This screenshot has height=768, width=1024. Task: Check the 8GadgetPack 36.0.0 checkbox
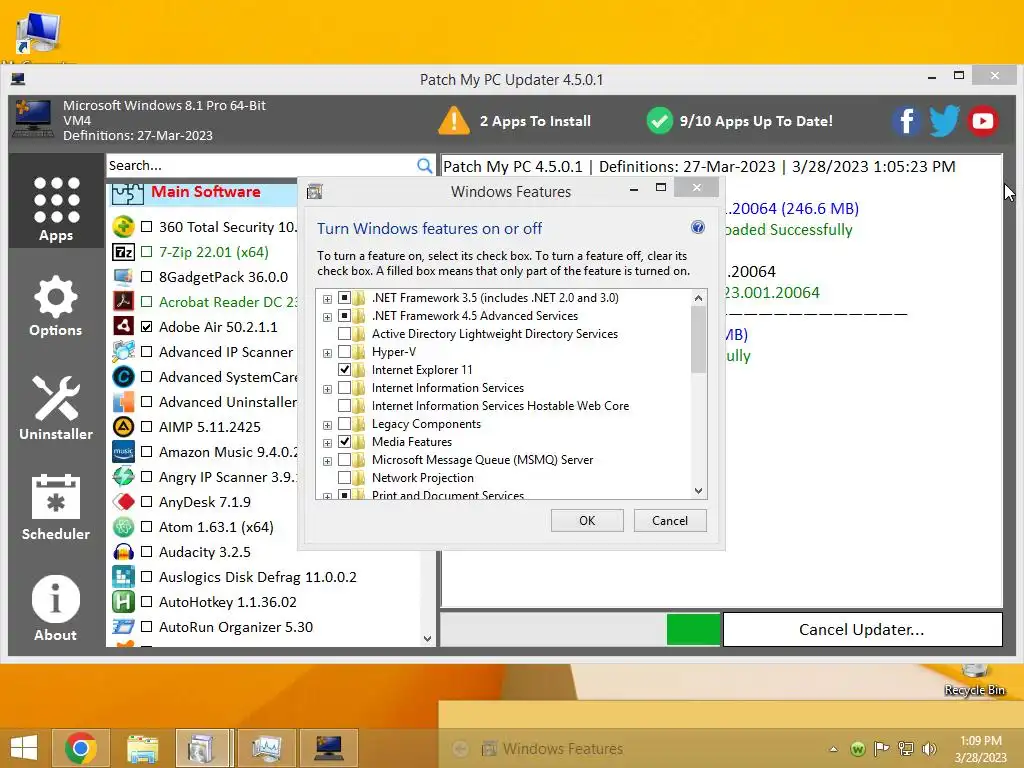coord(147,276)
